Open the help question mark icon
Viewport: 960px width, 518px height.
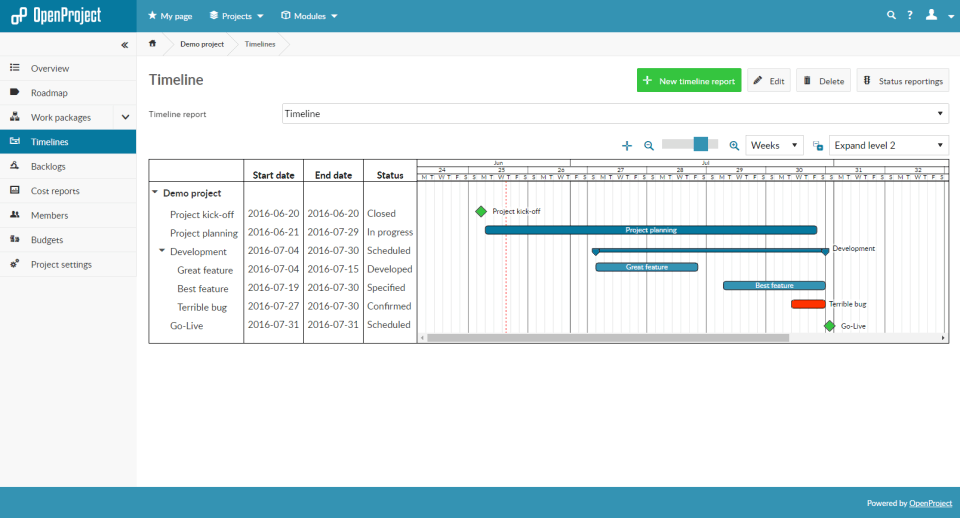click(910, 15)
